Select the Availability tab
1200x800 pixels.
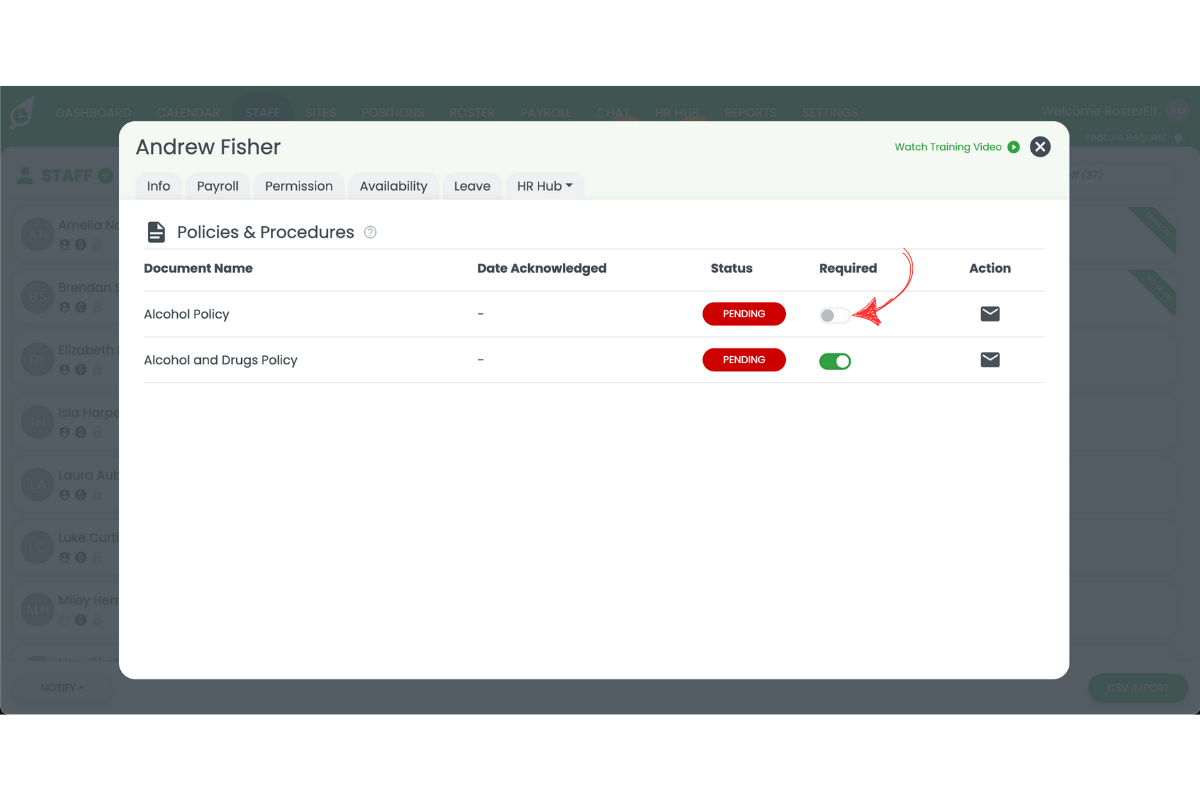393,185
